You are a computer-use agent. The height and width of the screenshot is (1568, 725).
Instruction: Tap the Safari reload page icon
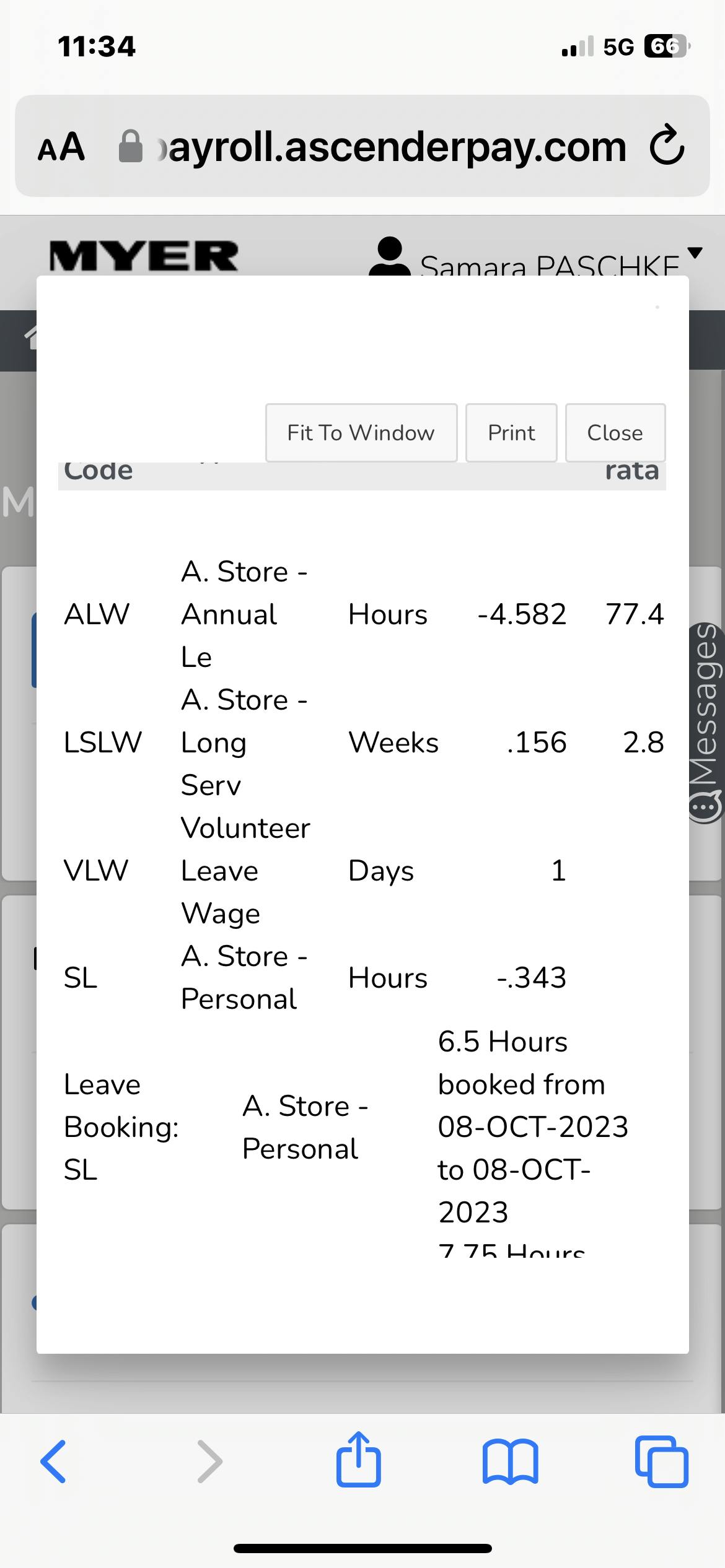point(667,146)
